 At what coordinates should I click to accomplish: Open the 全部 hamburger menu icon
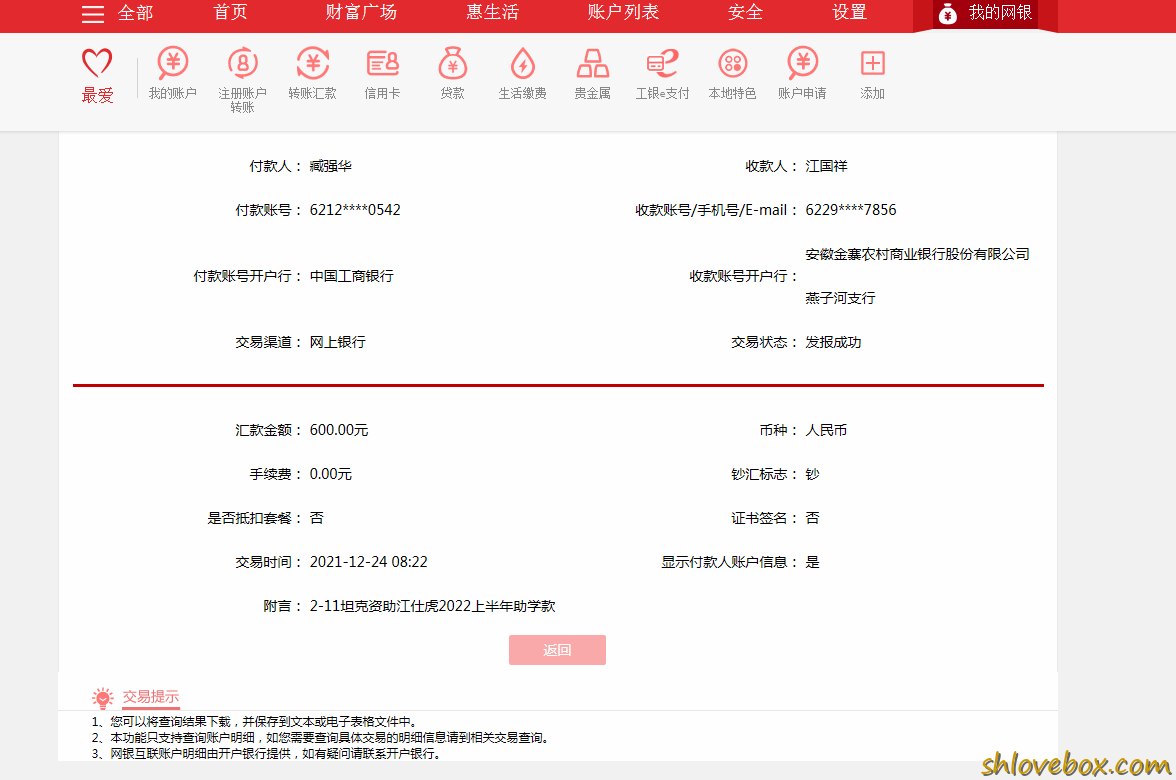click(x=93, y=14)
